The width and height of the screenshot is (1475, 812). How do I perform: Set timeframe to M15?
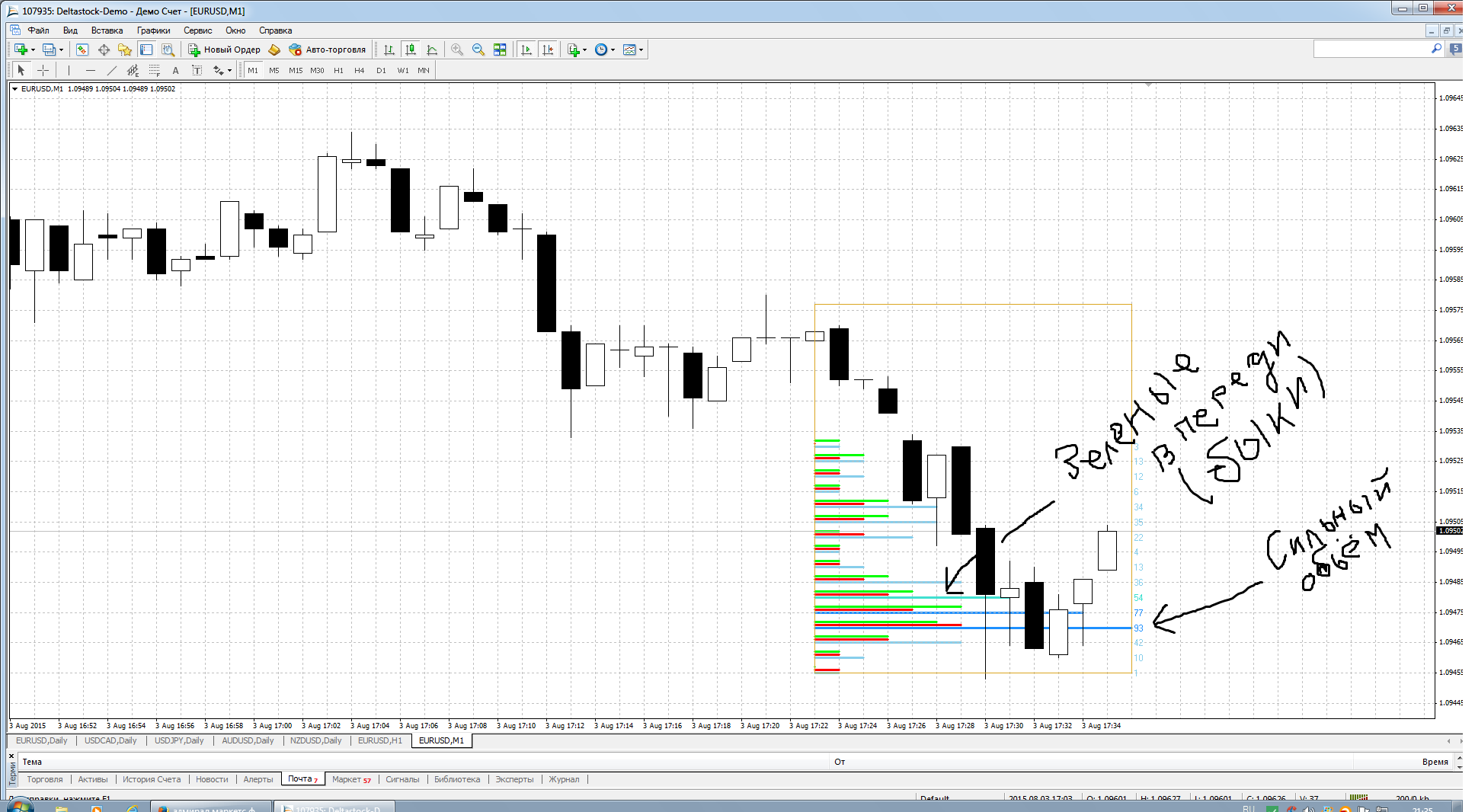(x=296, y=70)
